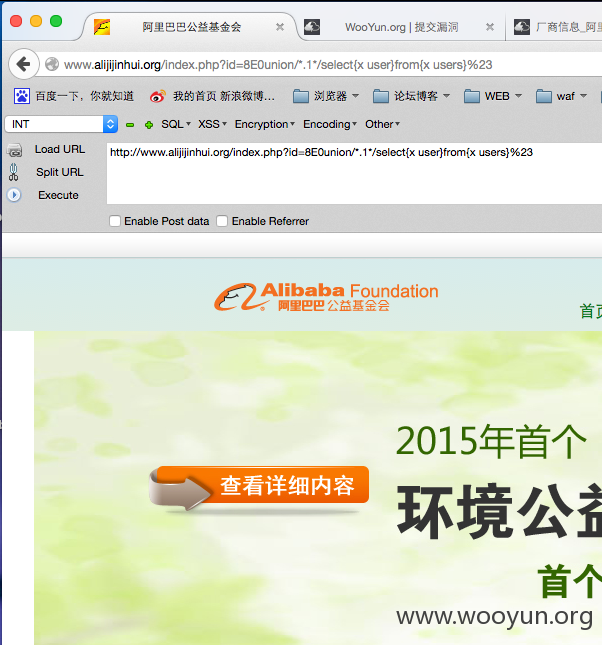Viewport: 602px width, 645px height.
Task: Click the WEB bookmarks folder icon
Action: (x=472, y=96)
